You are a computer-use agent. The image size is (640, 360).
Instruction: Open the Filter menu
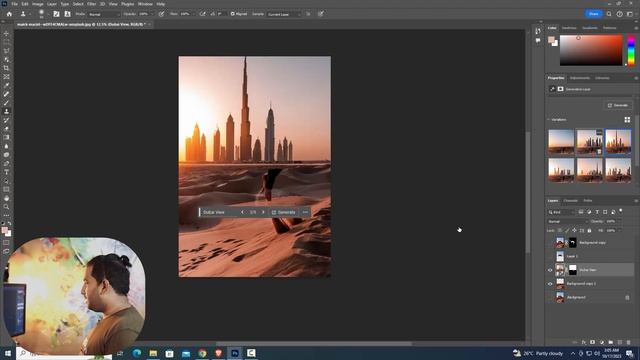[91, 4]
